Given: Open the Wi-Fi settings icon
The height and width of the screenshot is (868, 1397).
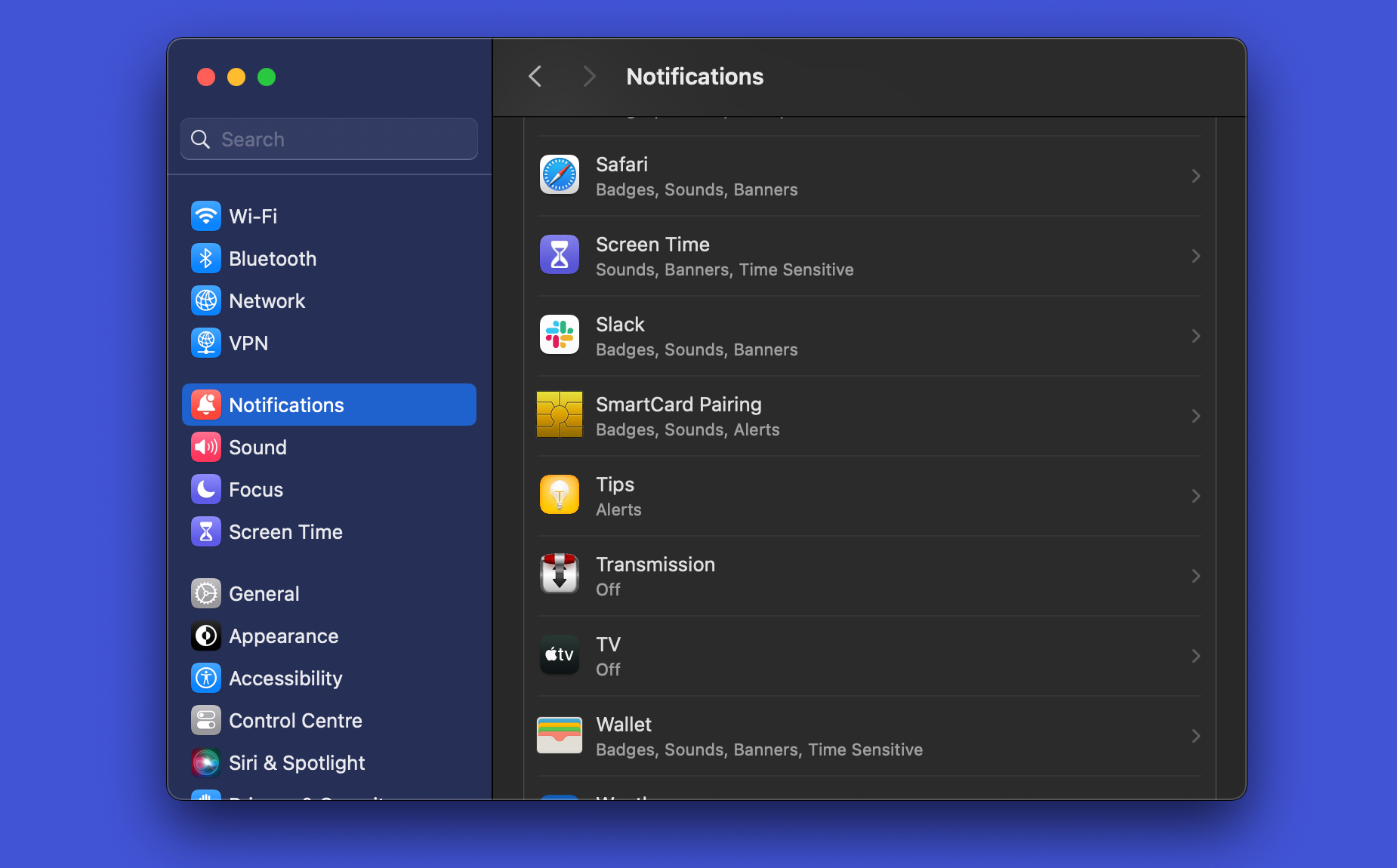Looking at the screenshot, I should coord(206,216).
